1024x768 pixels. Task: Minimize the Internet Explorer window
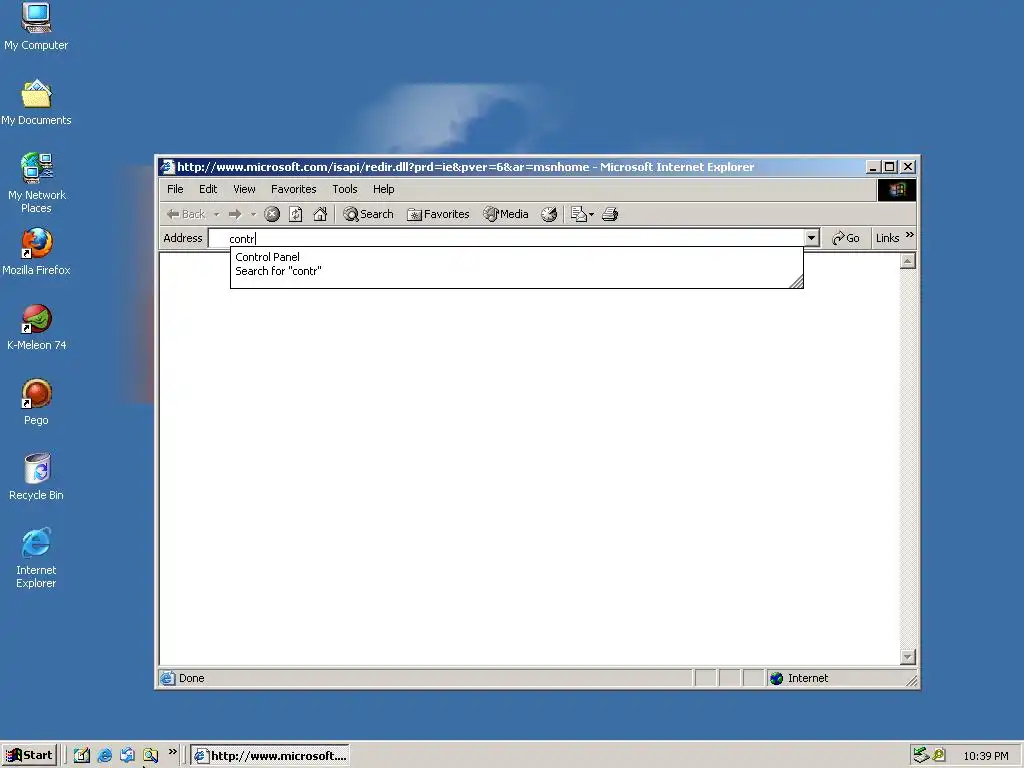(x=872, y=167)
